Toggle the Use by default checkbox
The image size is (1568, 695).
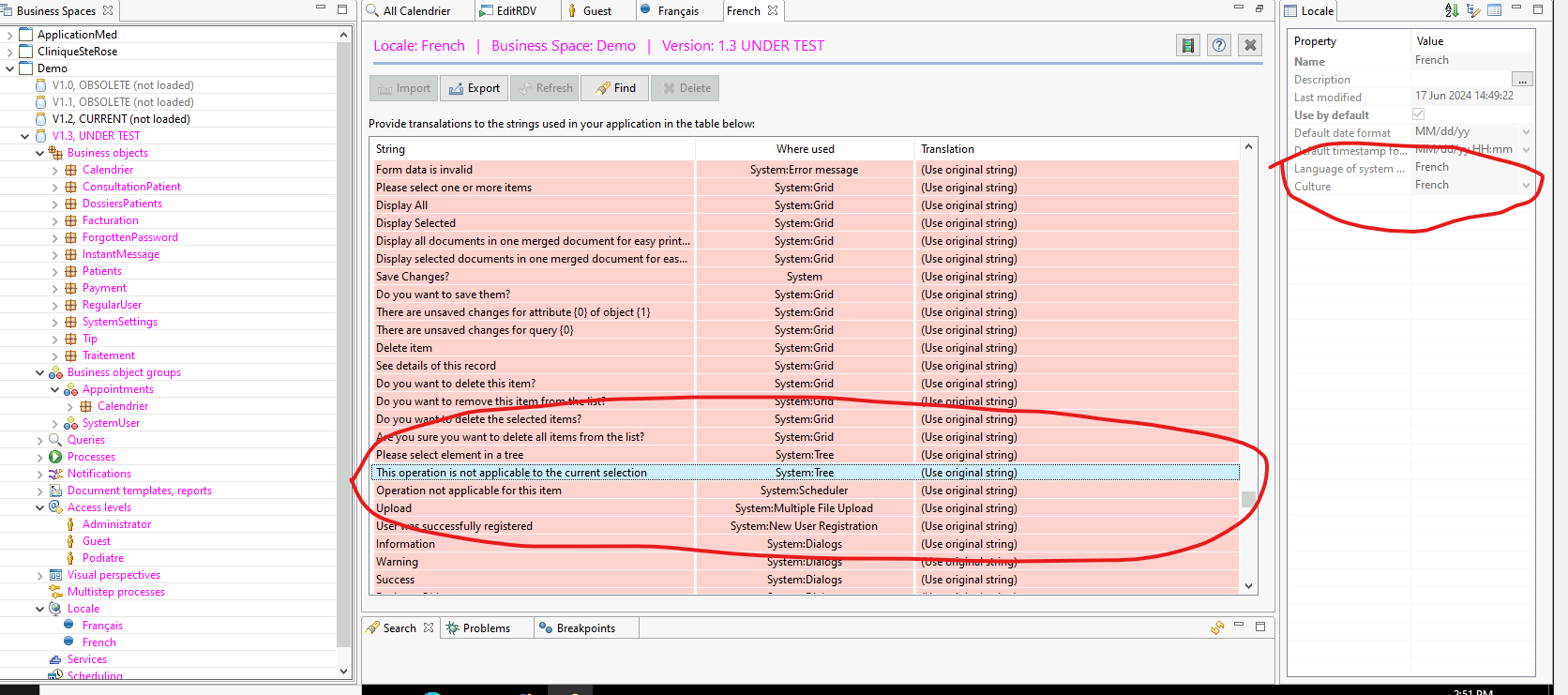click(1418, 114)
